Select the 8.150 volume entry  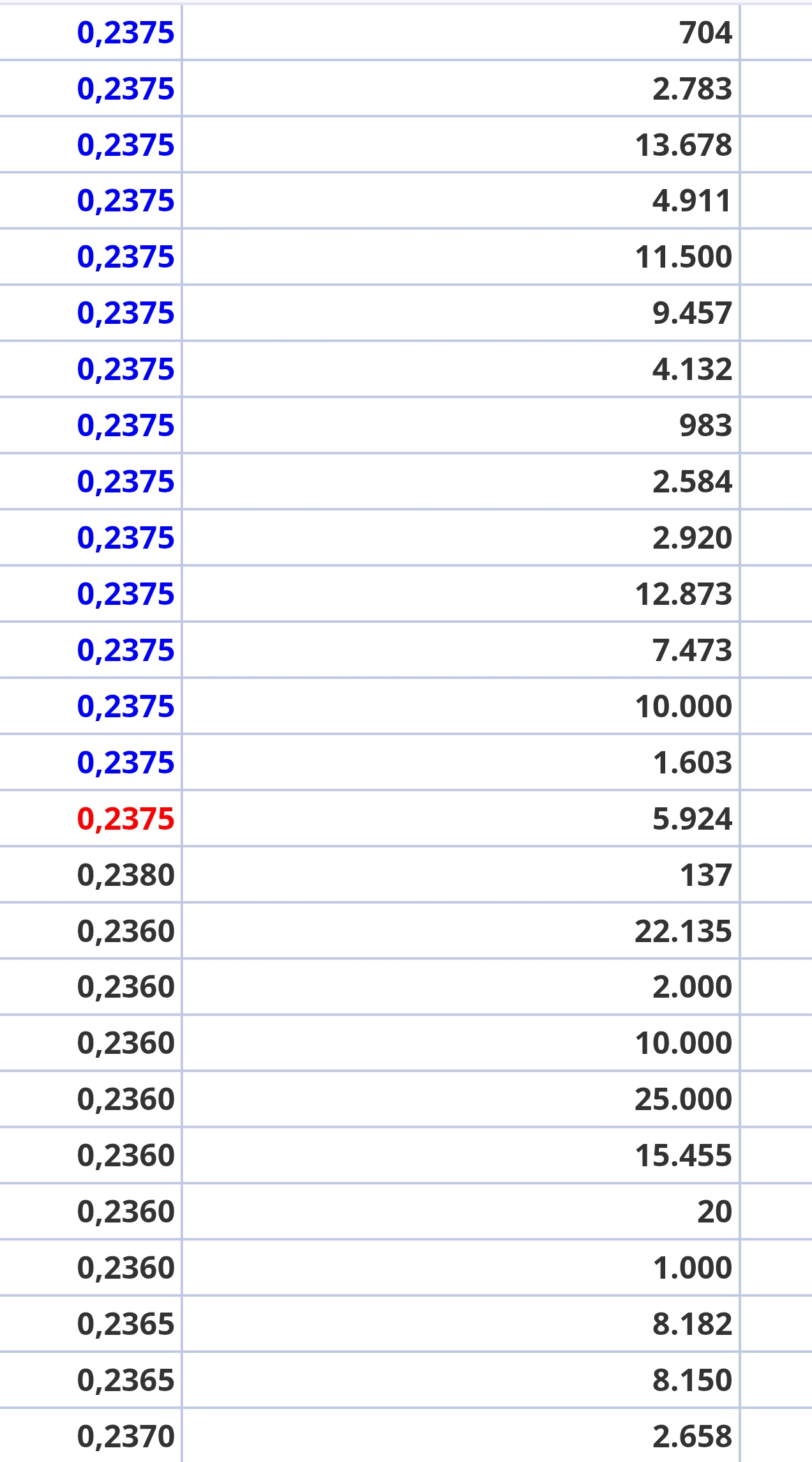point(692,1380)
